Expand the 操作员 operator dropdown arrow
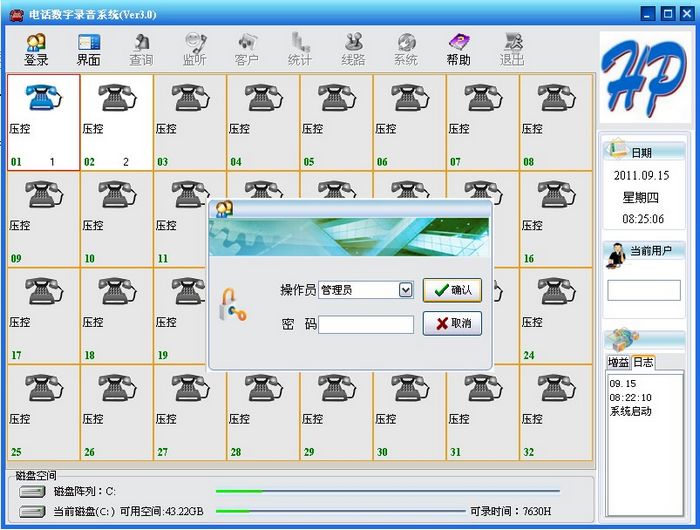Screen dimensions: 700x530 click(x=405, y=290)
